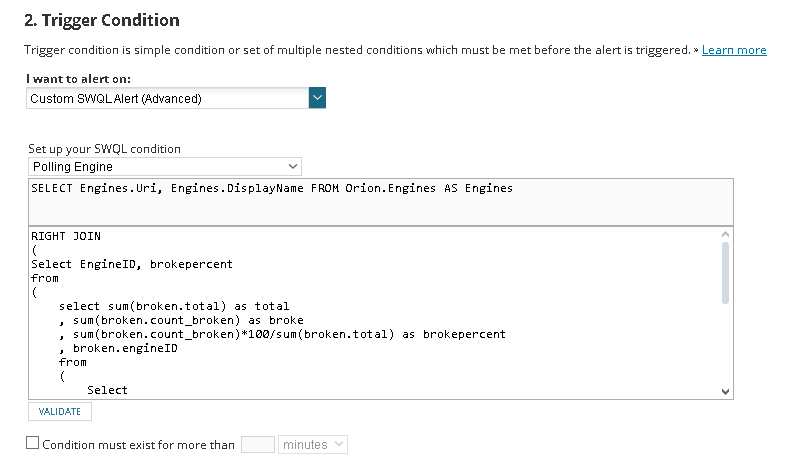Viewport: 794px width, 471px height.
Task: Click the '2. Trigger Condition' heading
Action: pyautogui.click(x=102, y=20)
